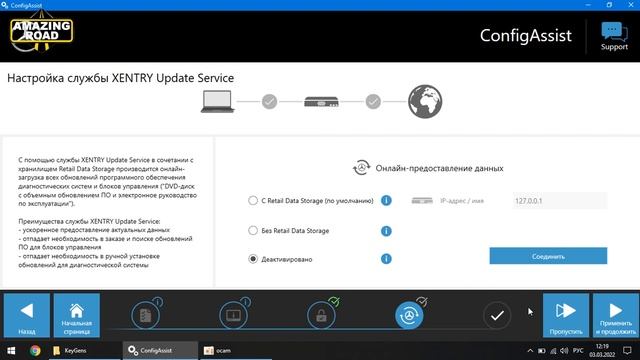Screen dimensions: 640x360
Task: Click the Amazing Road logo
Action: pos(41,32)
